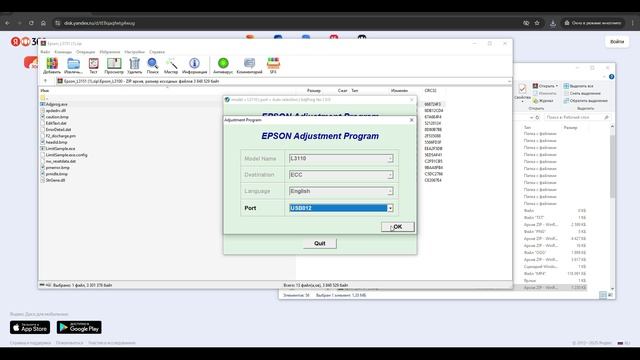Close the Adjustment Program dialog
This screenshot has height=360, width=640.
point(411,120)
